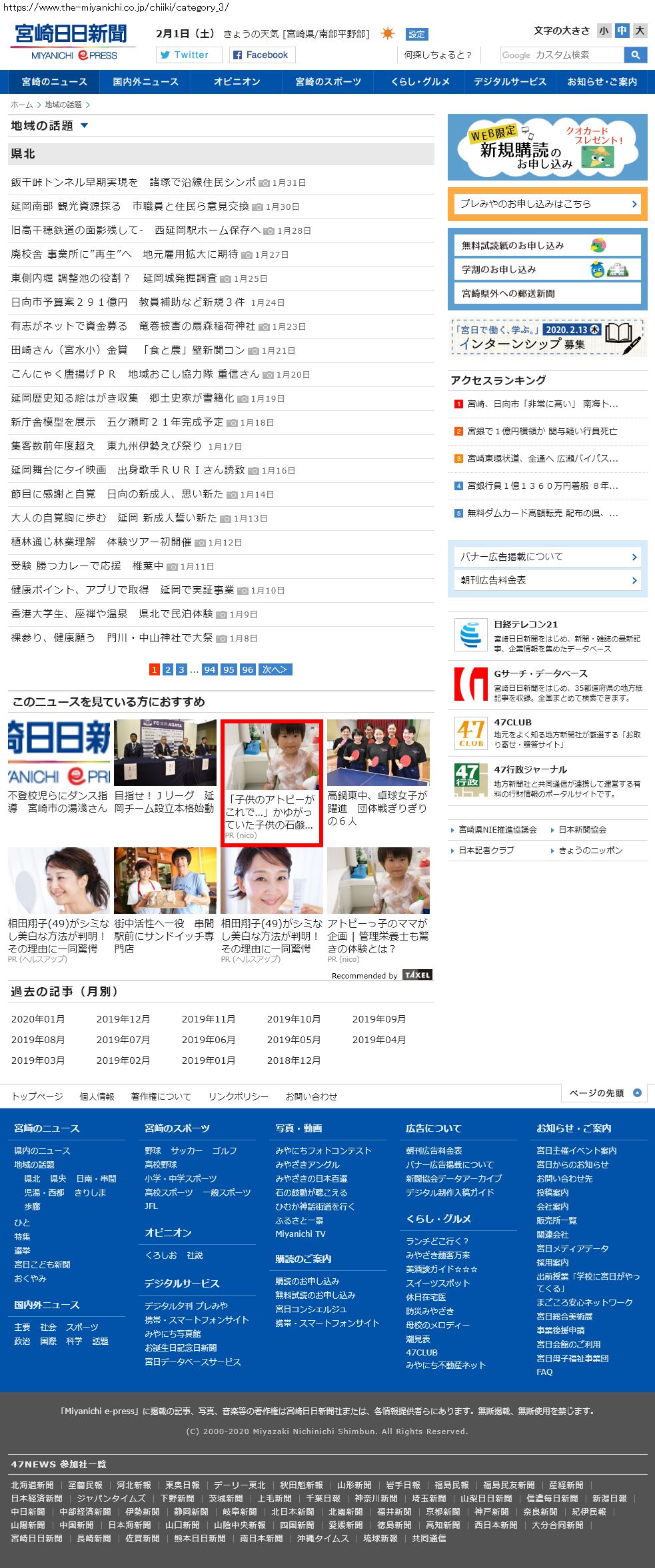Set text size to small (小)
The width and height of the screenshot is (655, 1568).
tap(604, 31)
